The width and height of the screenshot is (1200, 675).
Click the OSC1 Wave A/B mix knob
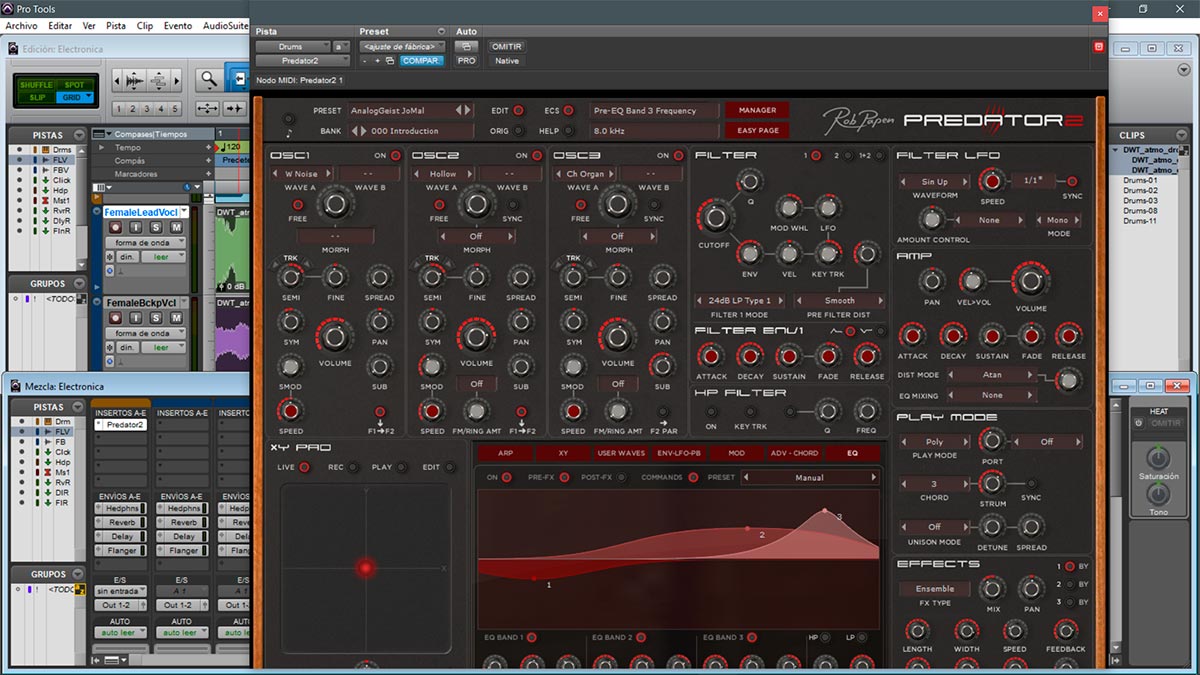(x=337, y=204)
